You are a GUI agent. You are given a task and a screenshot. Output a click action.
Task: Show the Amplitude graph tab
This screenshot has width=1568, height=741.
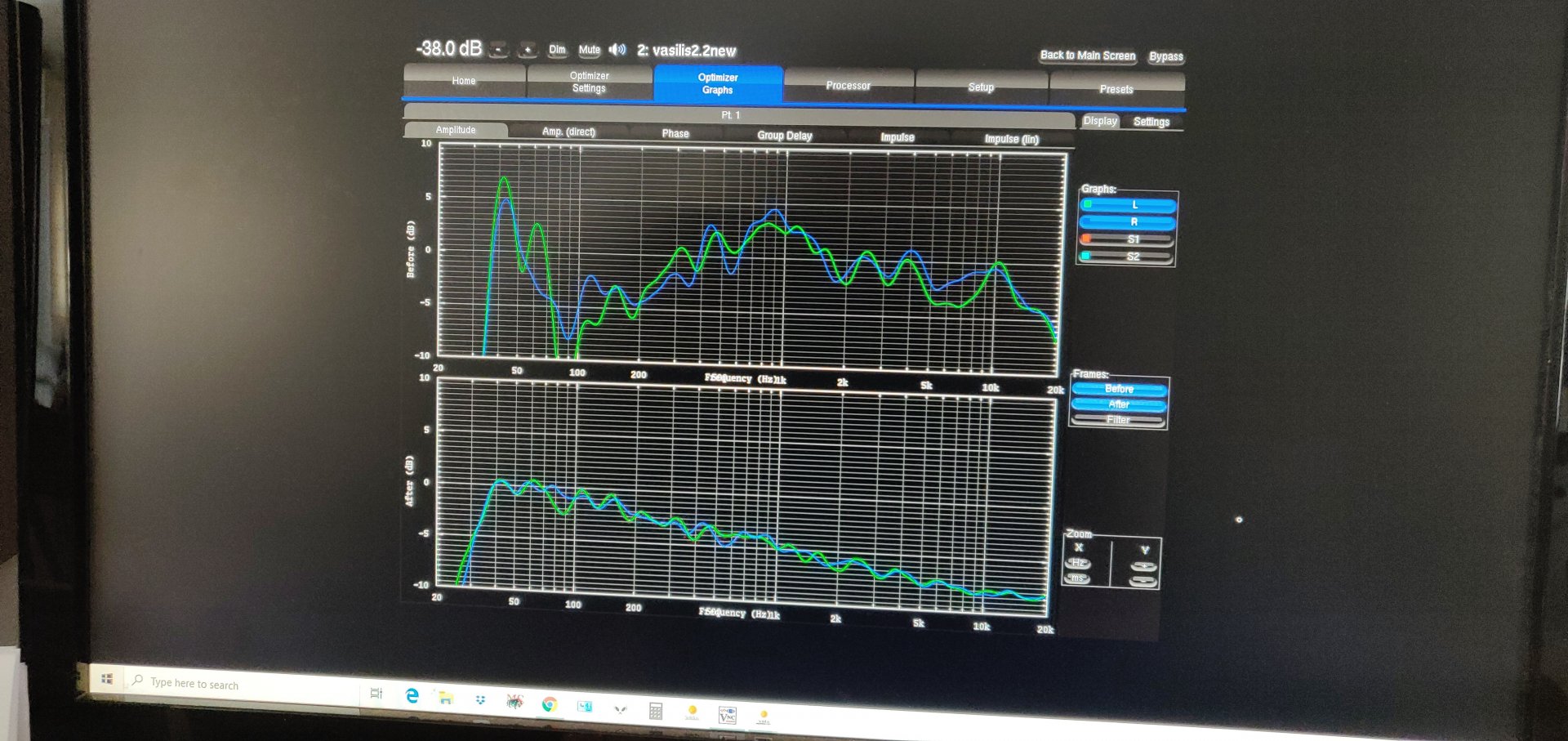pyautogui.click(x=456, y=130)
